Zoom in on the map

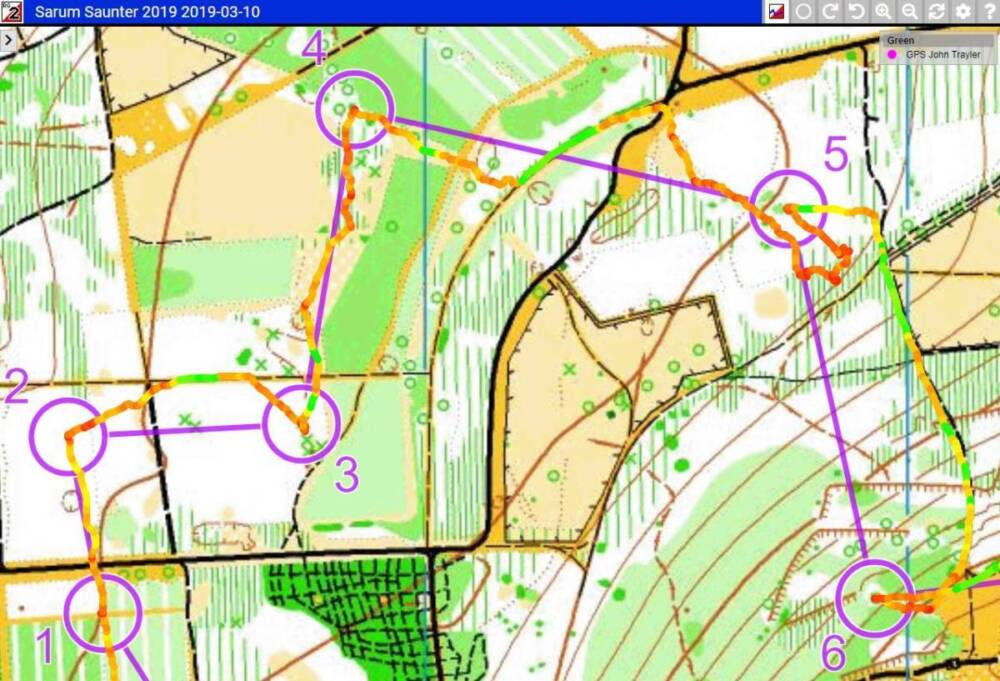tap(883, 12)
